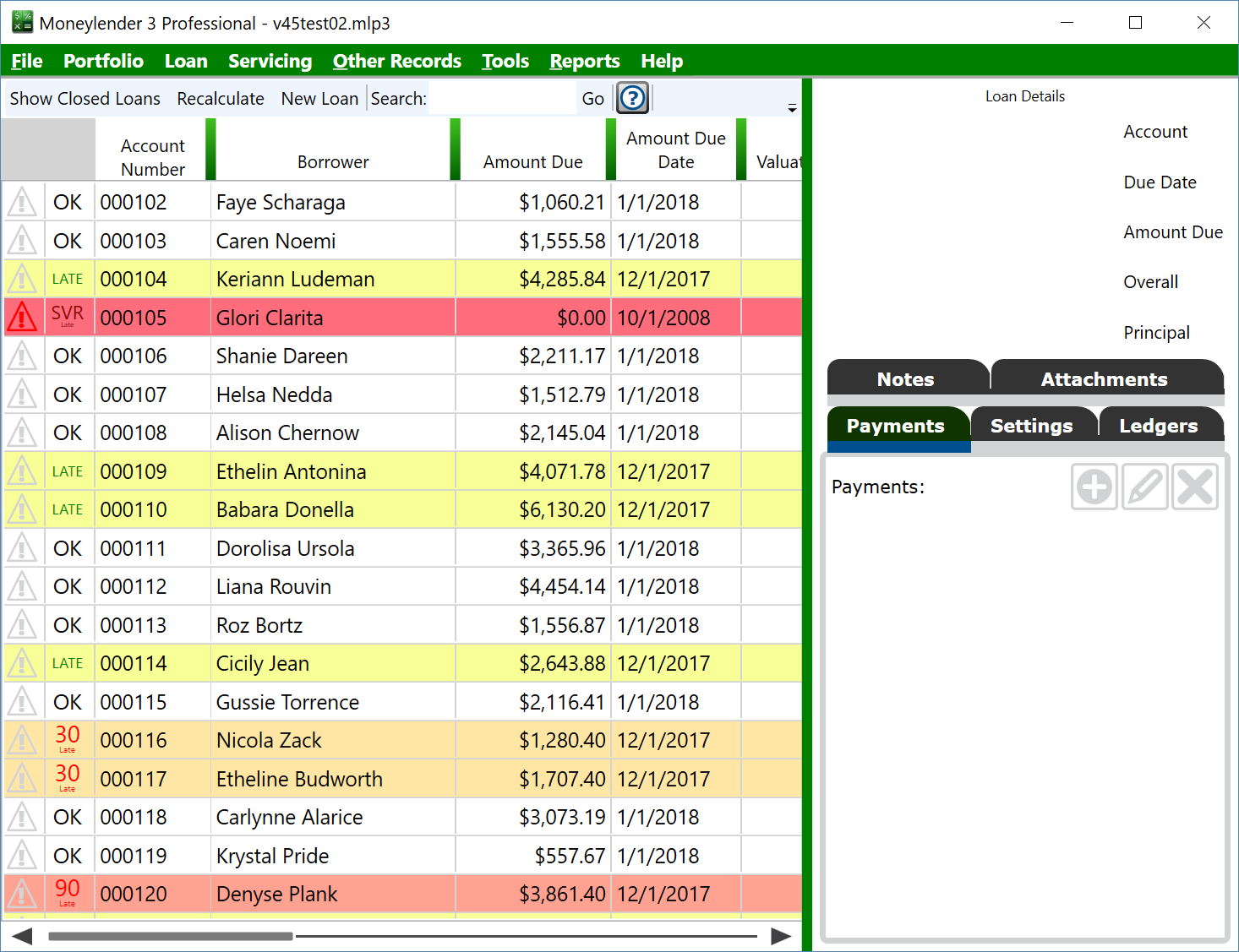Click the edit payment pencil icon
Viewport: 1239px width, 952px height.
tap(1145, 487)
